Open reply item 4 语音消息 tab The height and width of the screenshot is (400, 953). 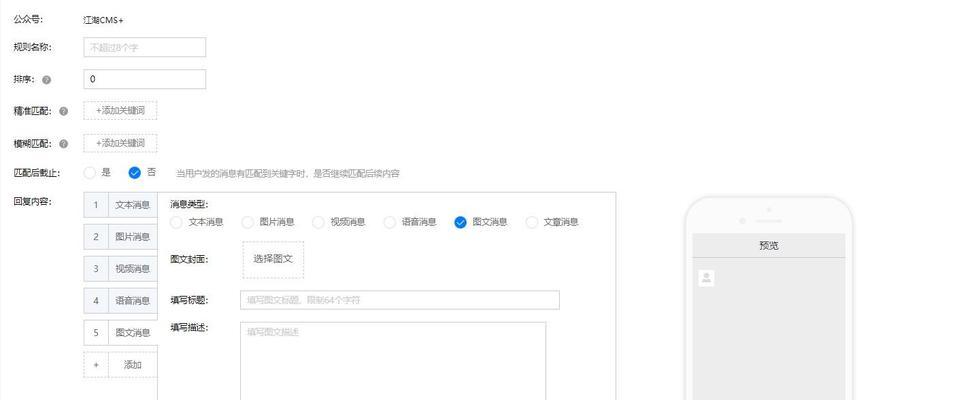pyautogui.click(x=120, y=300)
